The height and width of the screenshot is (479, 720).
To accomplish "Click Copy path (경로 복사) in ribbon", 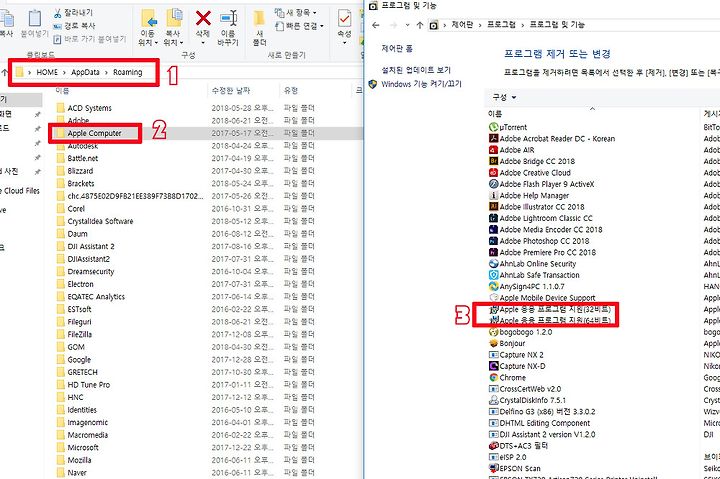I will pyautogui.click(x=74, y=26).
